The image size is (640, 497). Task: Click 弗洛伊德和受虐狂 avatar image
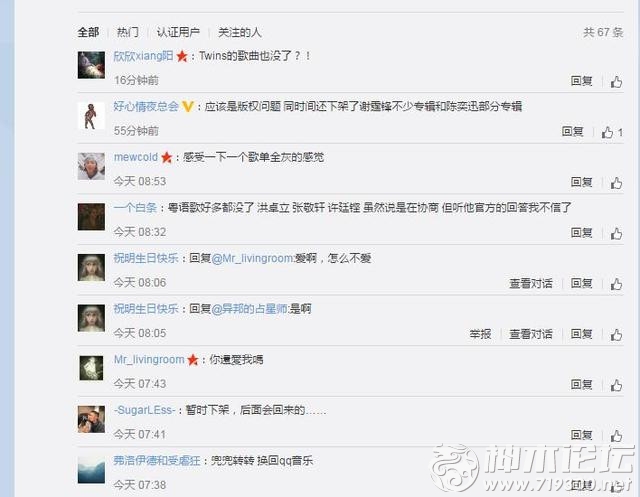click(x=91, y=470)
